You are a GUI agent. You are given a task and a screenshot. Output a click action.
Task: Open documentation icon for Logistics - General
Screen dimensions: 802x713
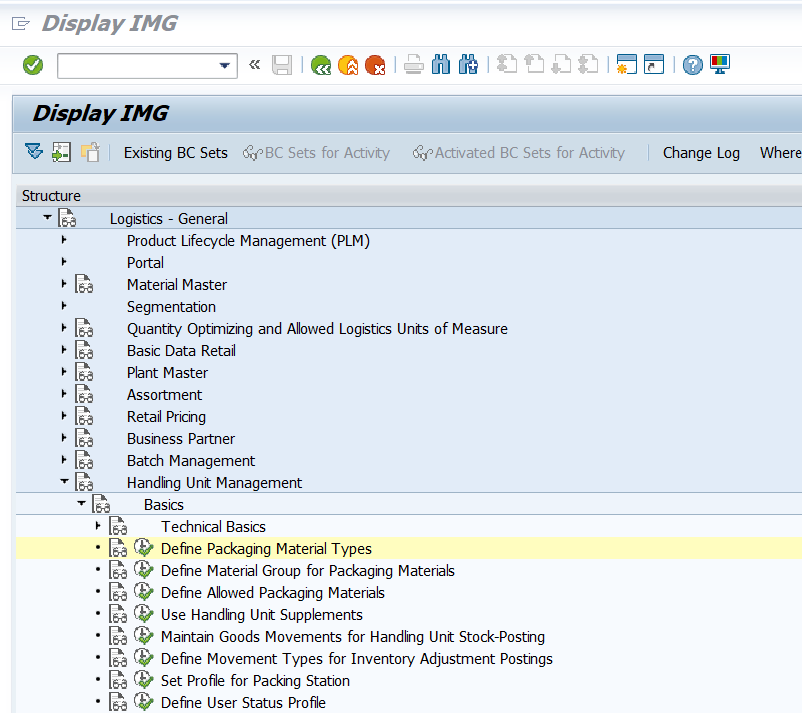click(67, 218)
